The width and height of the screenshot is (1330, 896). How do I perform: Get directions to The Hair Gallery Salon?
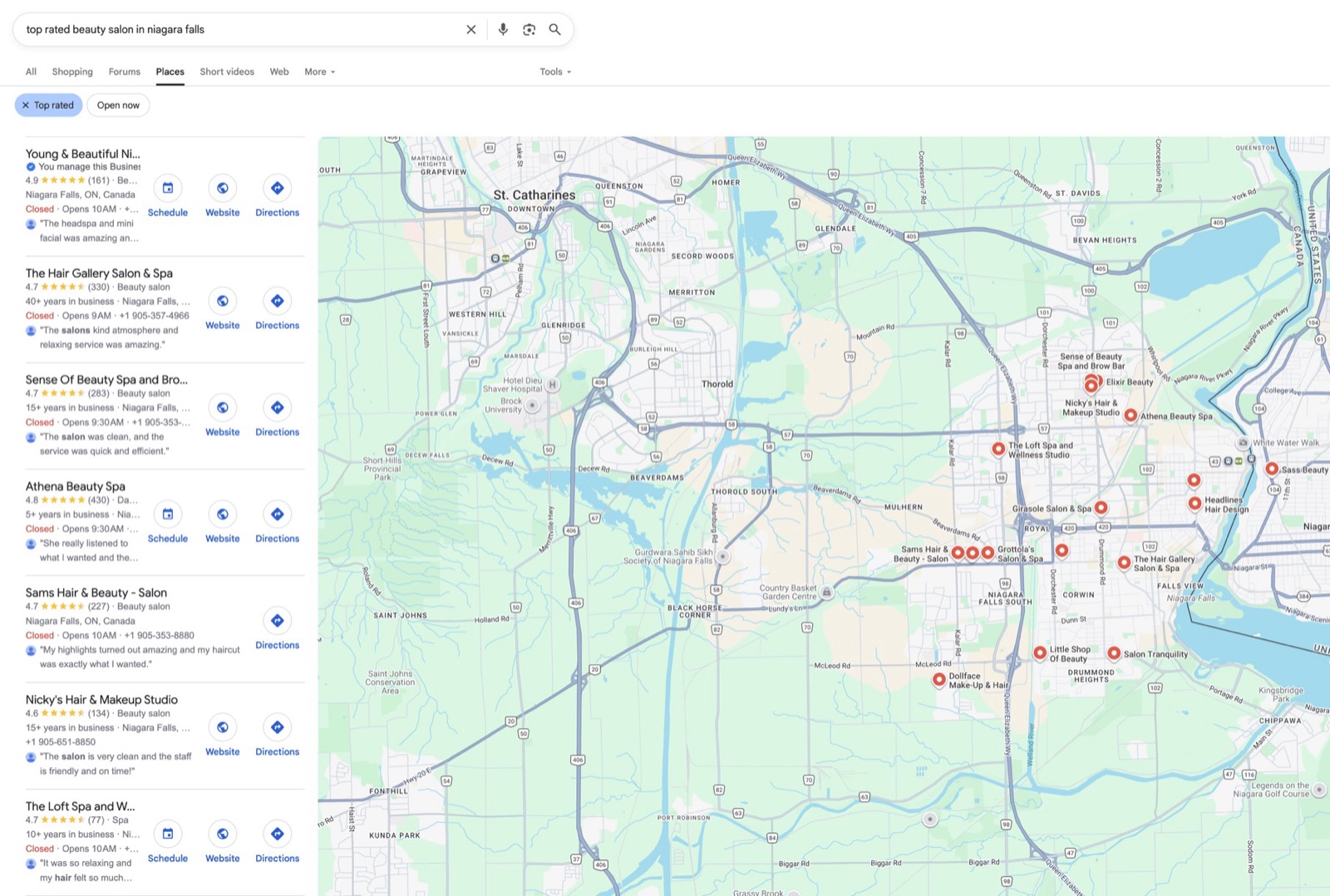(278, 301)
